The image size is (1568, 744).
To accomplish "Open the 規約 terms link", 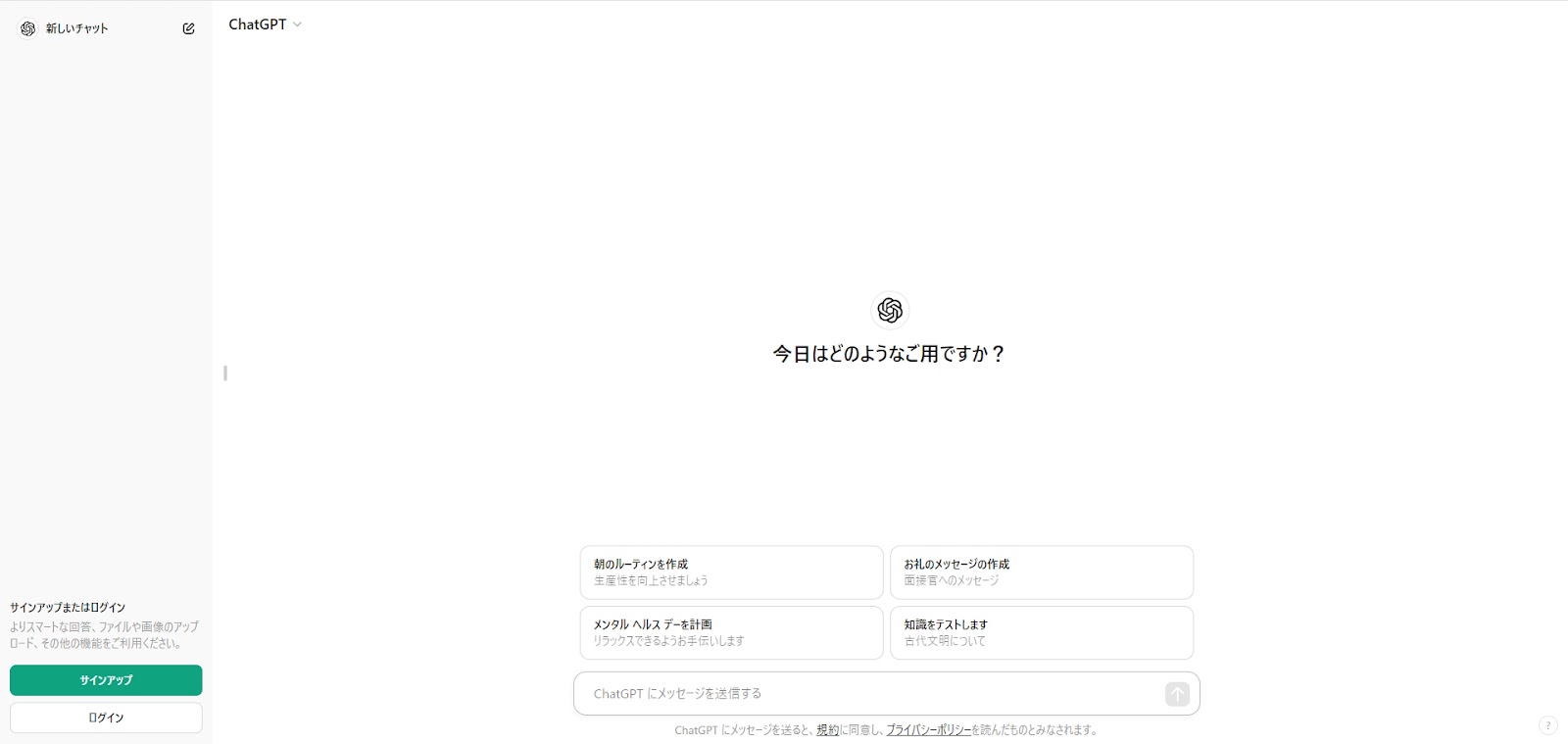I will pos(827,730).
